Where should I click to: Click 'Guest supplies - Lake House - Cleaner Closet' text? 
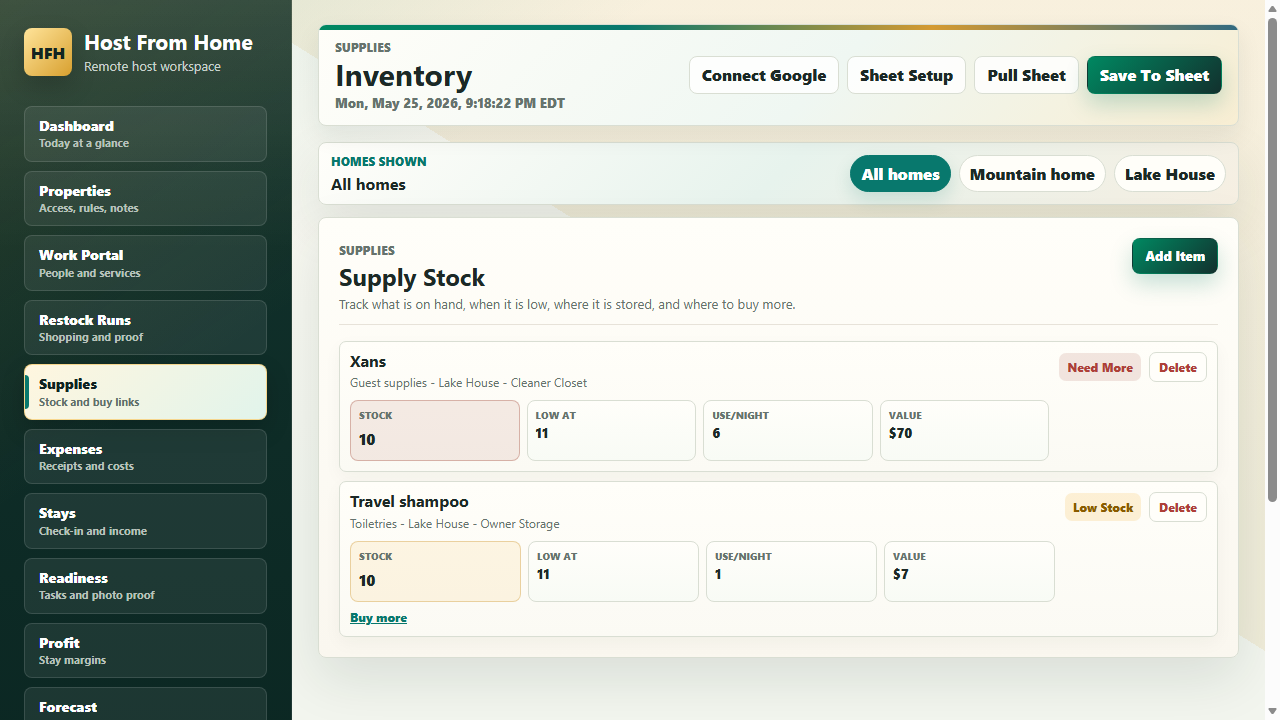468,383
